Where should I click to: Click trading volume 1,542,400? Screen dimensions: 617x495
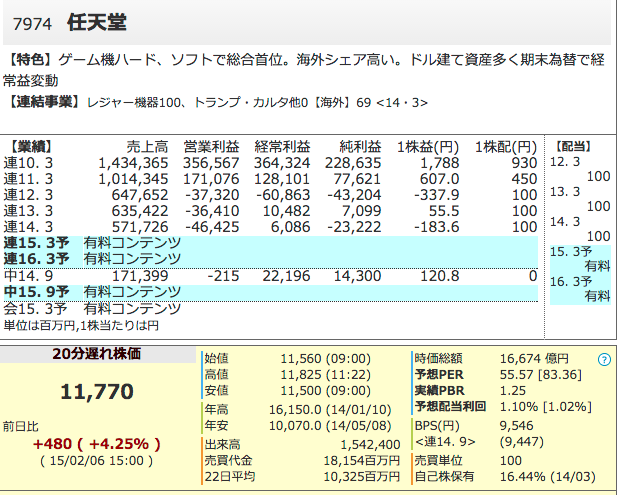coord(370,445)
